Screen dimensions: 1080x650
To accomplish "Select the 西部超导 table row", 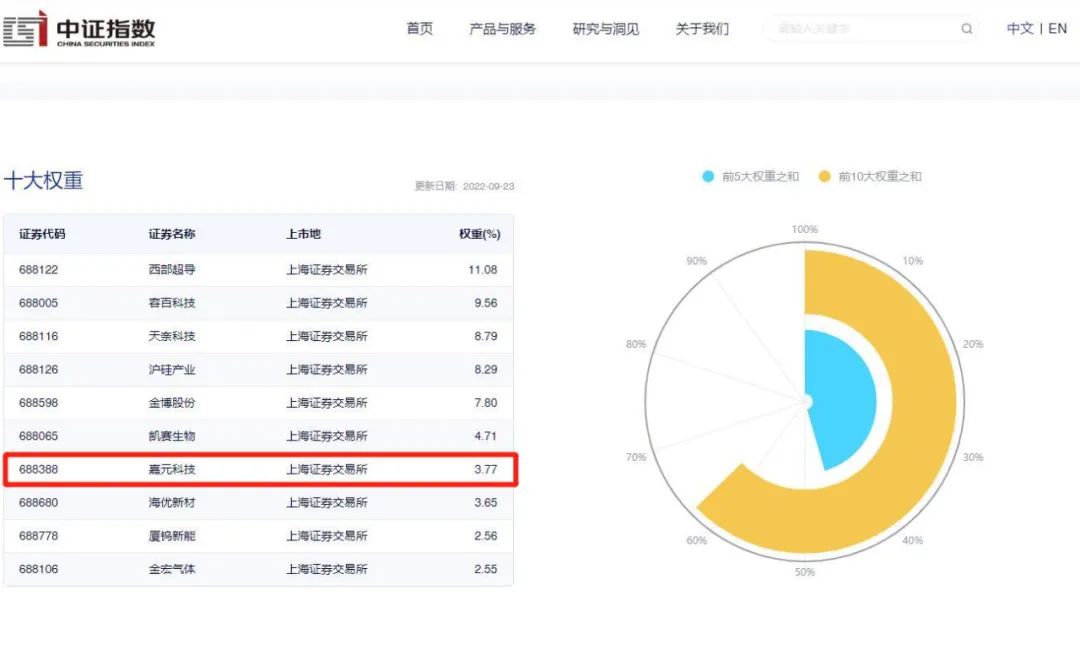I will point(258,270).
